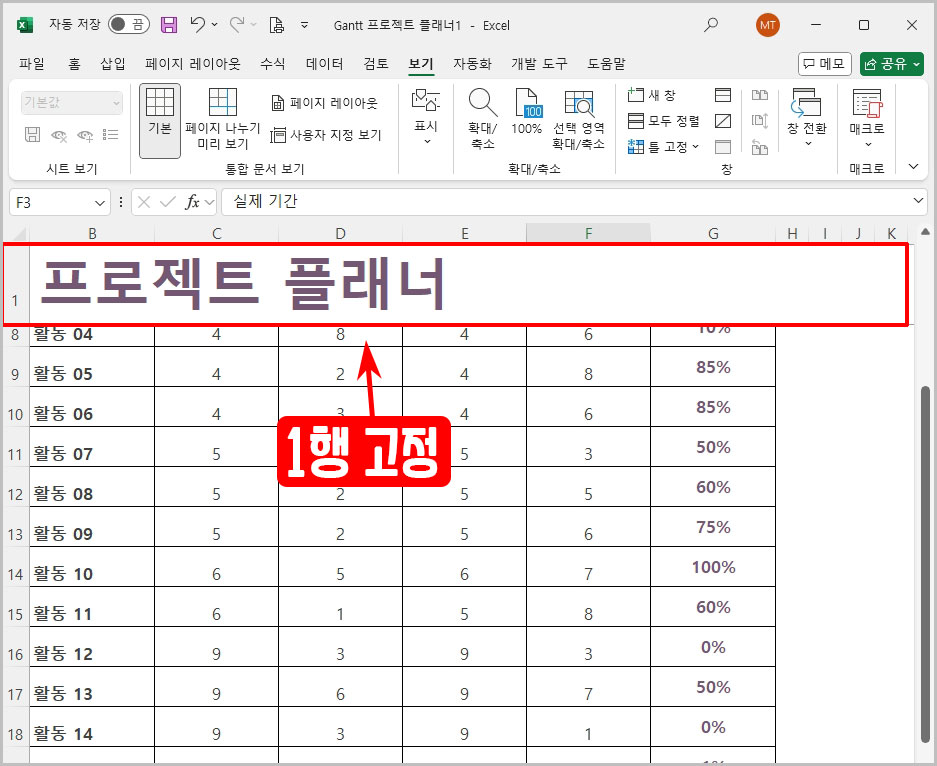
Task: Open 페이지 나누기 미리 보기 view
Action: (x=221, y=113)
